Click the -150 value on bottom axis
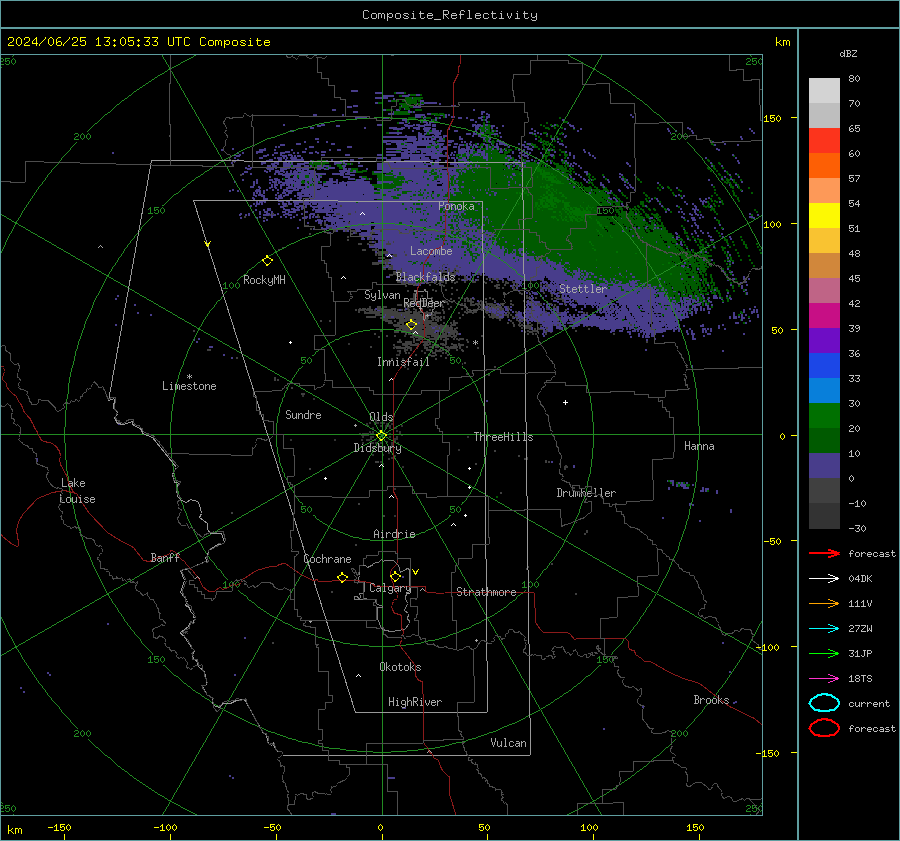The width and height of the screenshot is (900, 841). (59, 827)
